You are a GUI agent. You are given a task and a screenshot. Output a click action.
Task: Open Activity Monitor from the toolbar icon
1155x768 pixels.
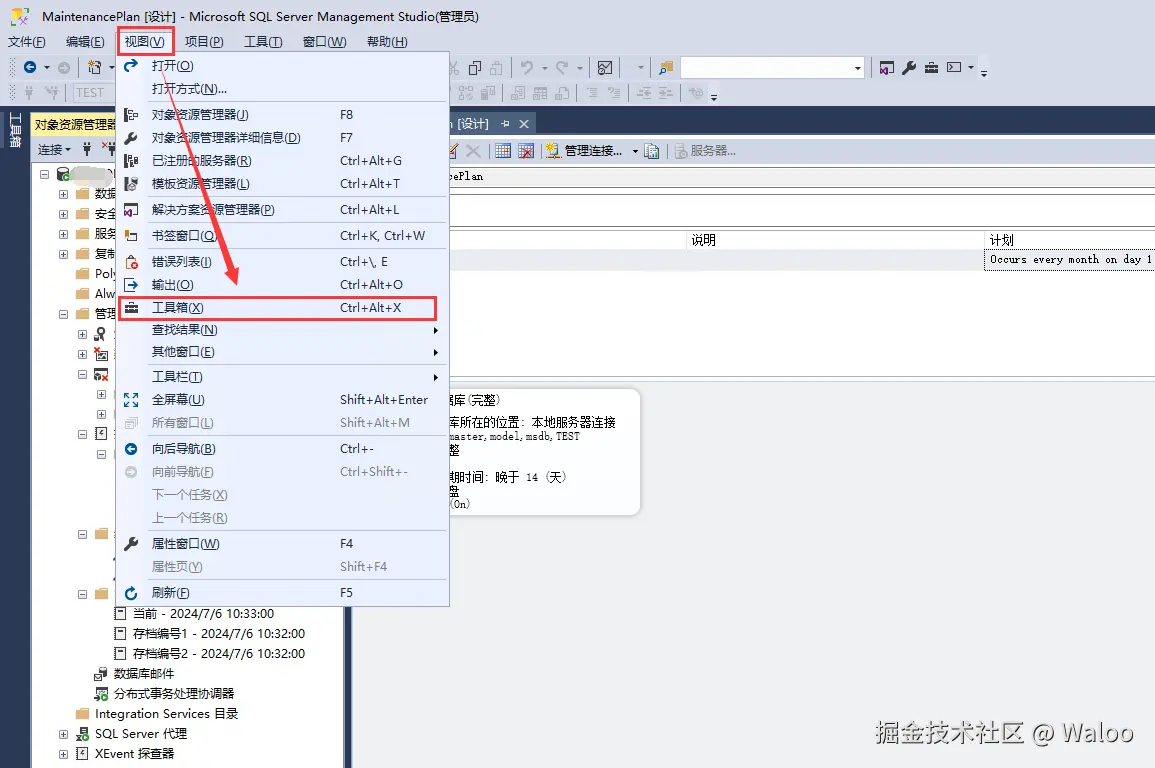605,68
